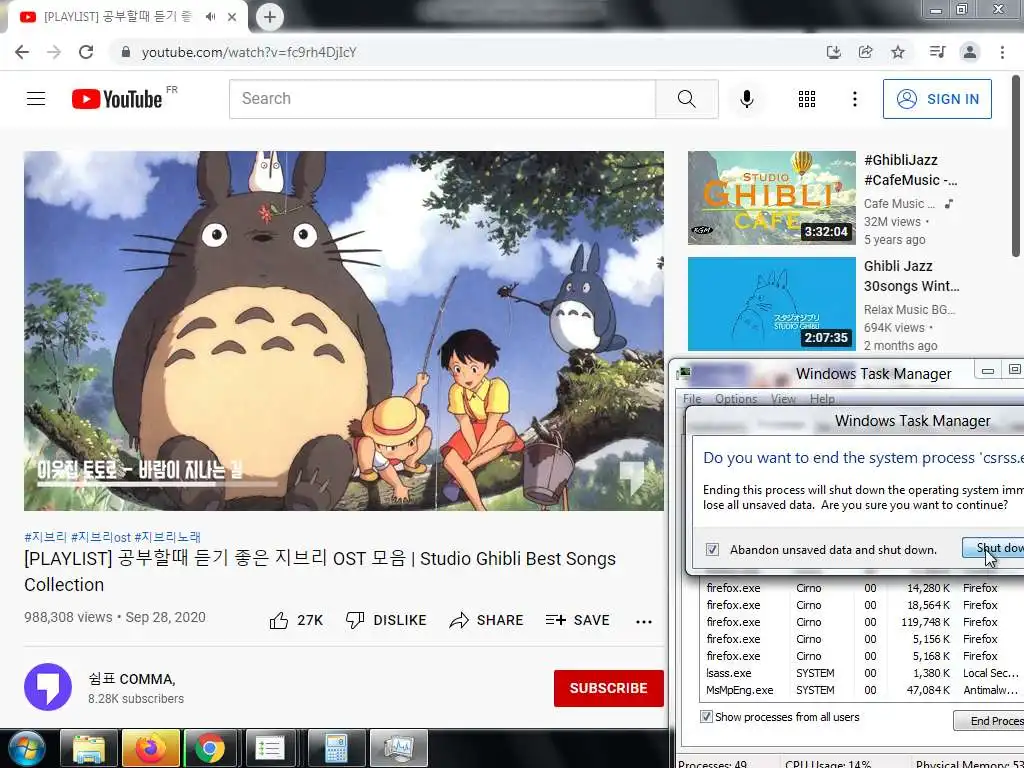The height and width of the screenshot is (768, 1024).
Task: Toggle Show processes from all users
Action: 707,716
